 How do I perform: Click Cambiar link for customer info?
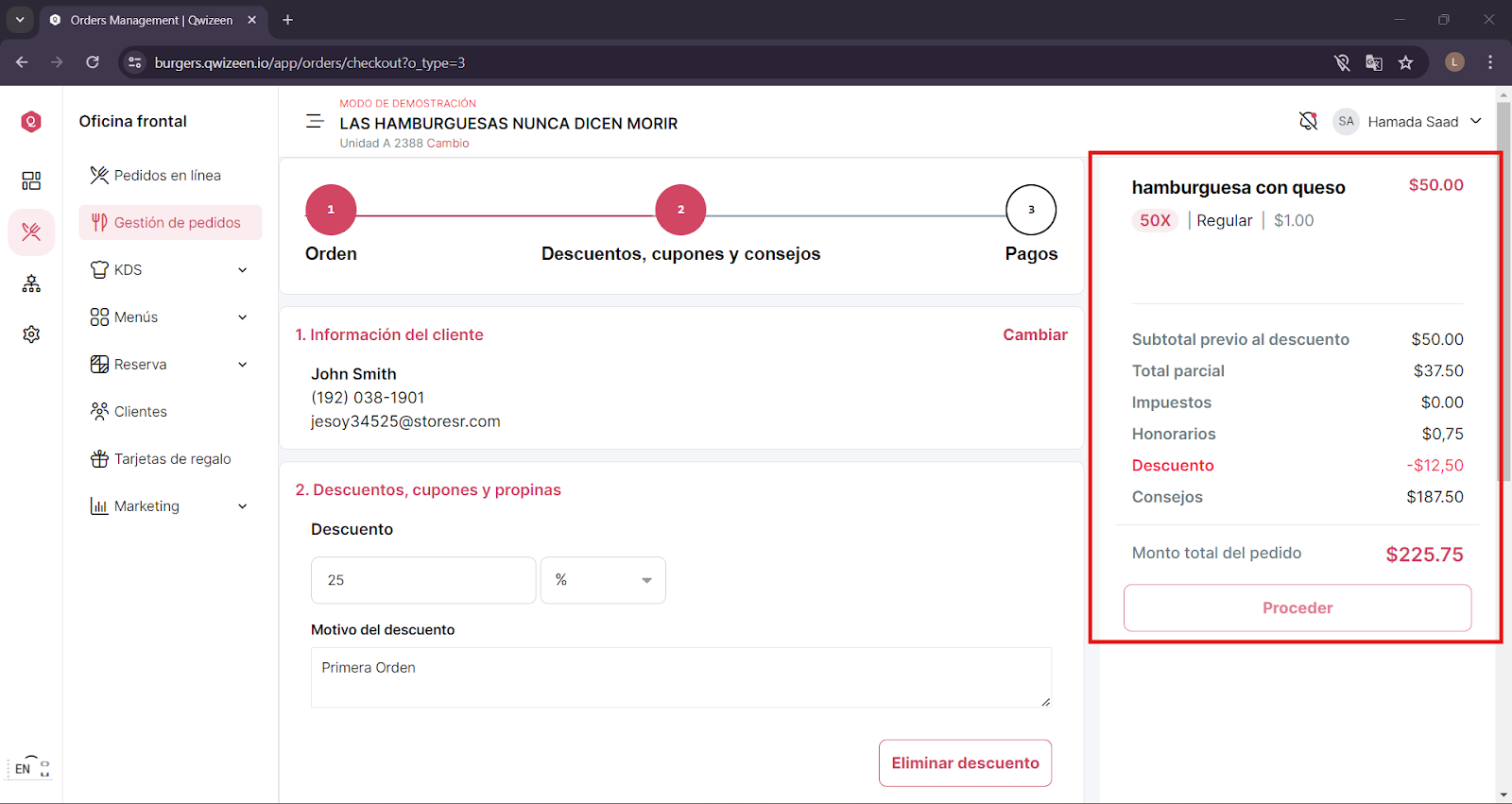click(1035, 334)
